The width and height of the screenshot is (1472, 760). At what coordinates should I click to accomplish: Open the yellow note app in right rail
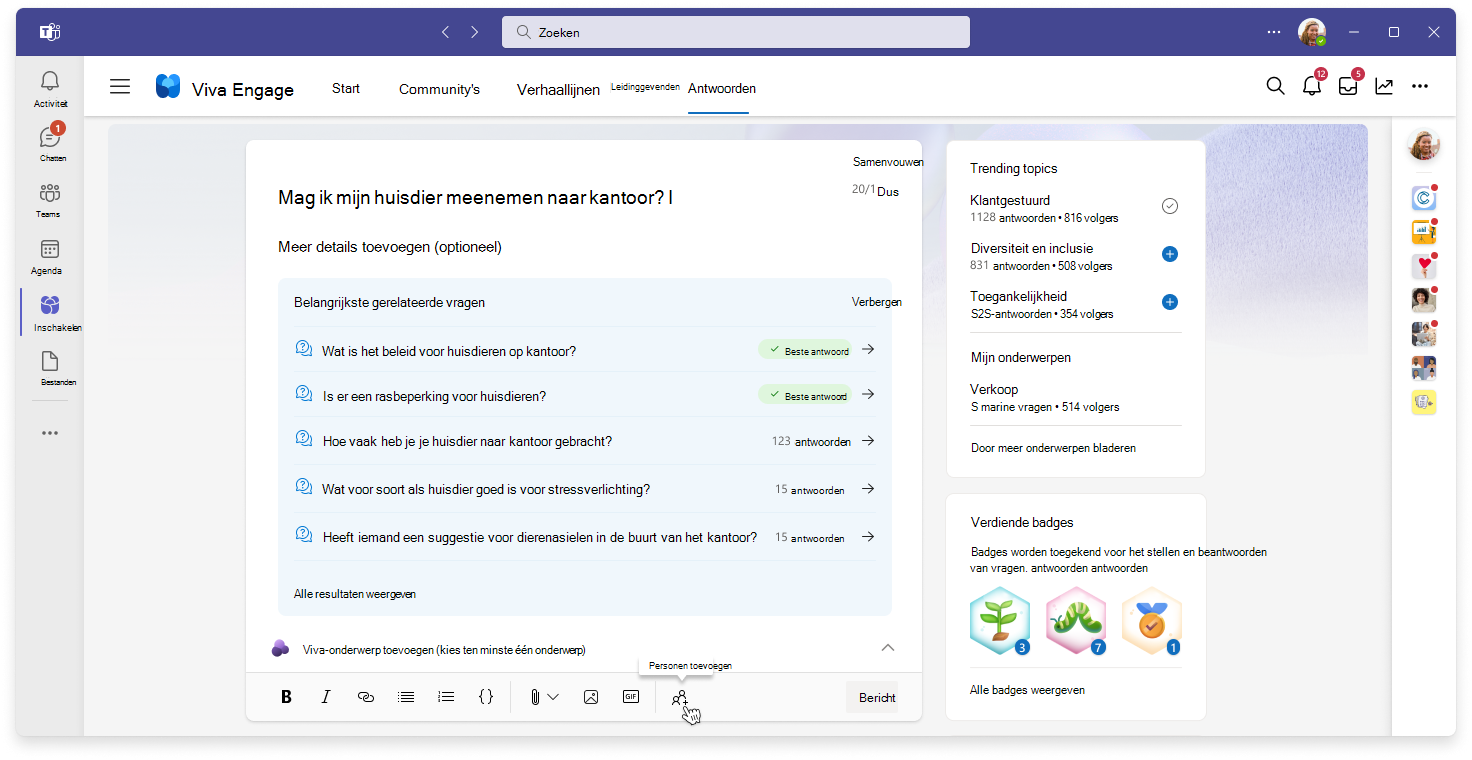1424,402
